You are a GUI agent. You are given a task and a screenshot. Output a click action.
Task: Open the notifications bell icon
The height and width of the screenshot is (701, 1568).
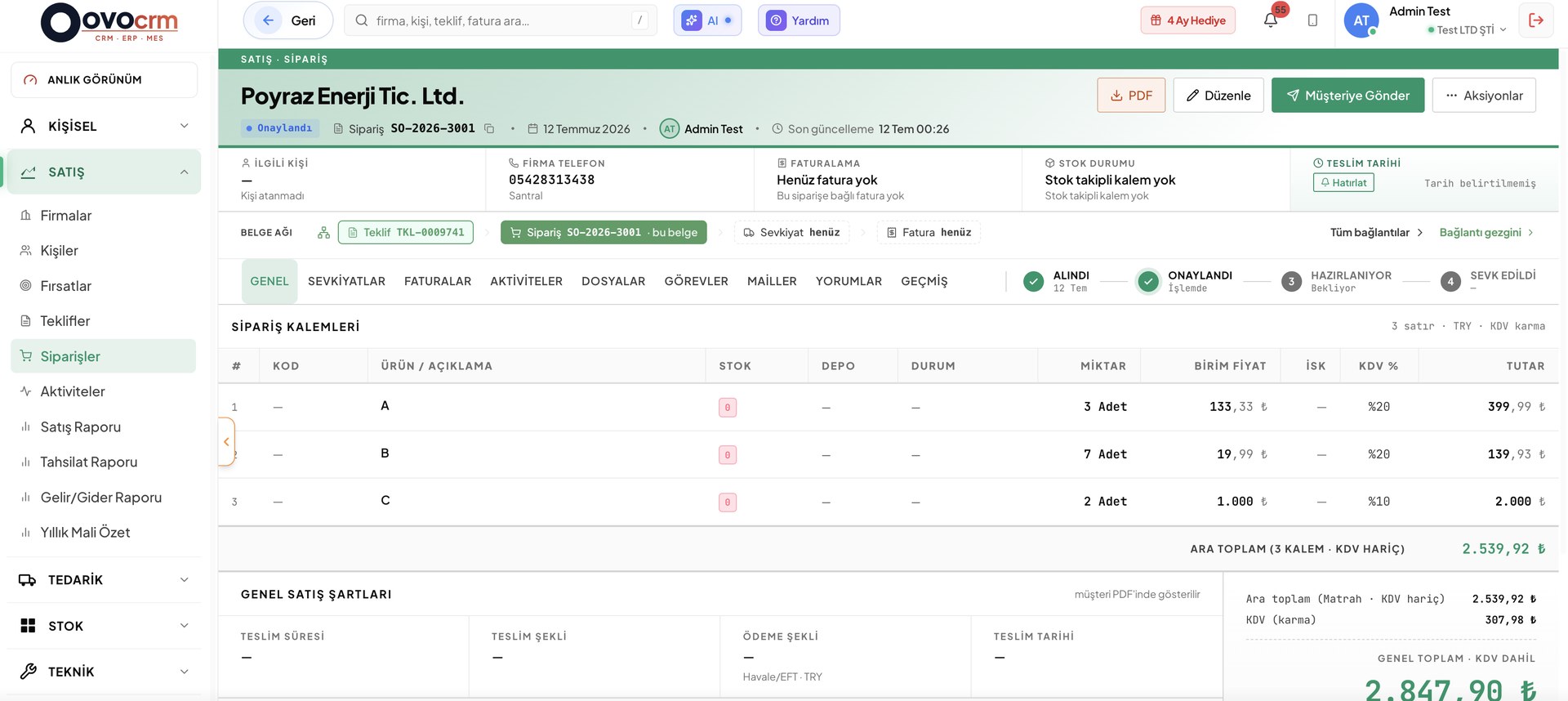click(x=1270, y=20)
